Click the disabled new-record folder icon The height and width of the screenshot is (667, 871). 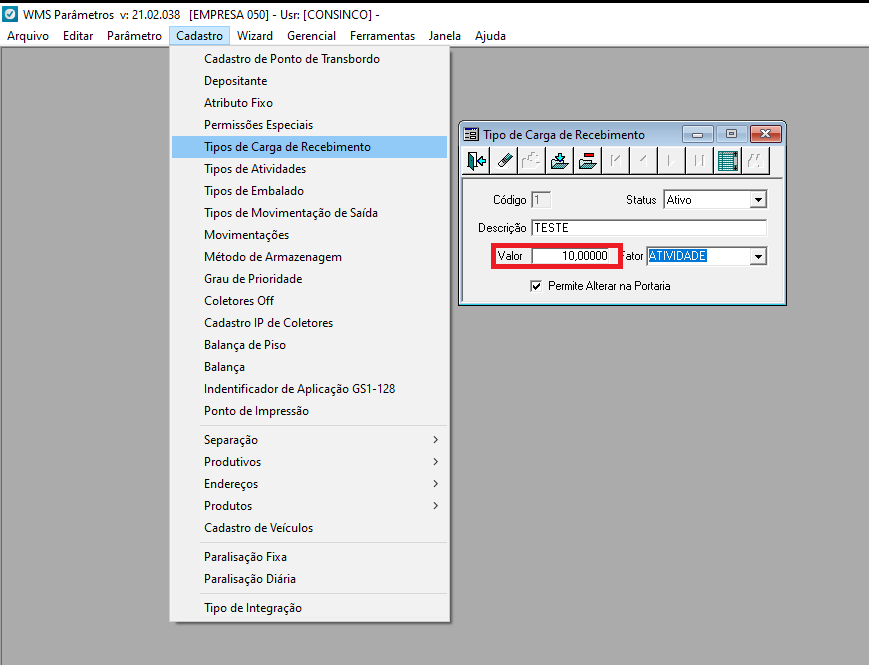pos(532,161)
